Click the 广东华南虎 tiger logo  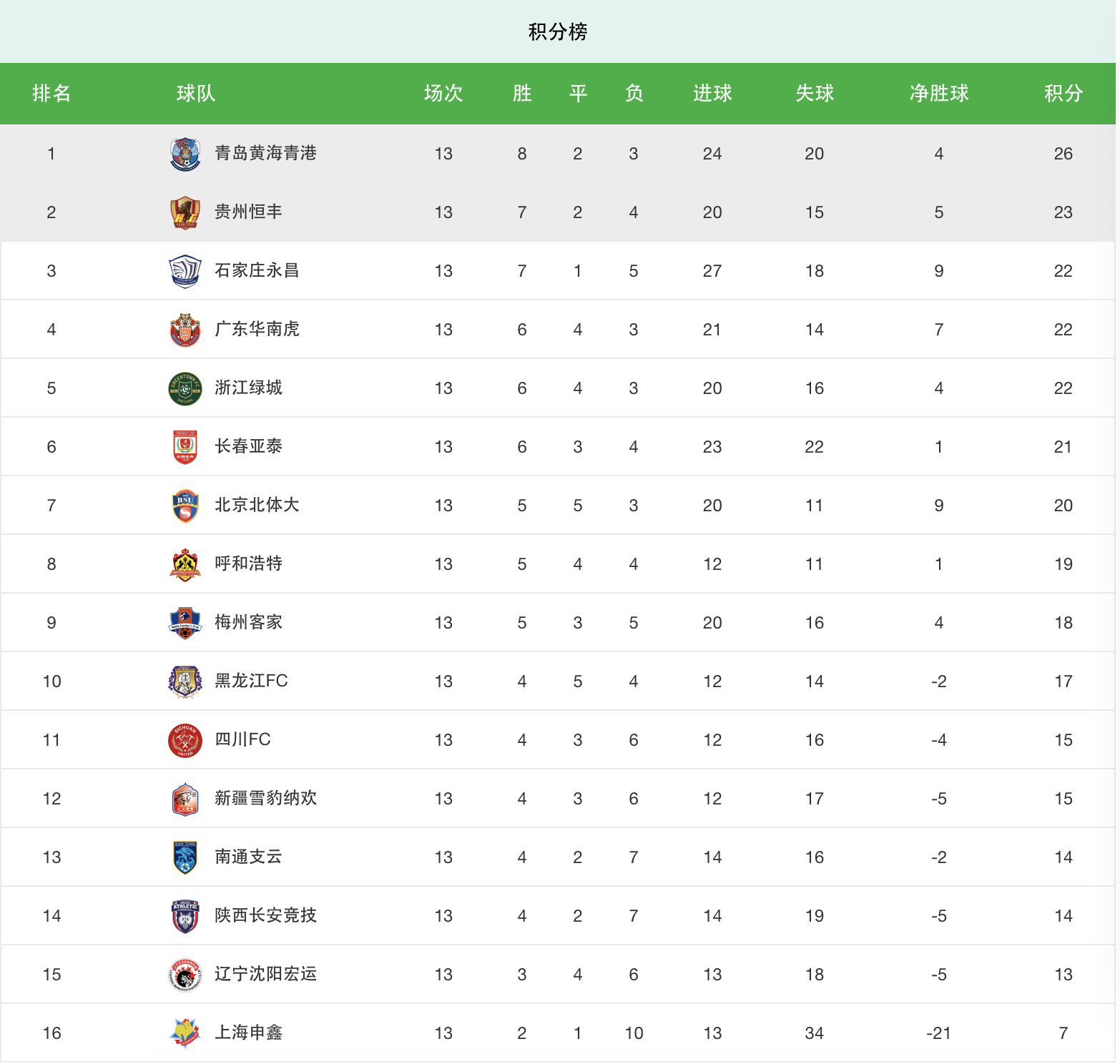(185, 330)
